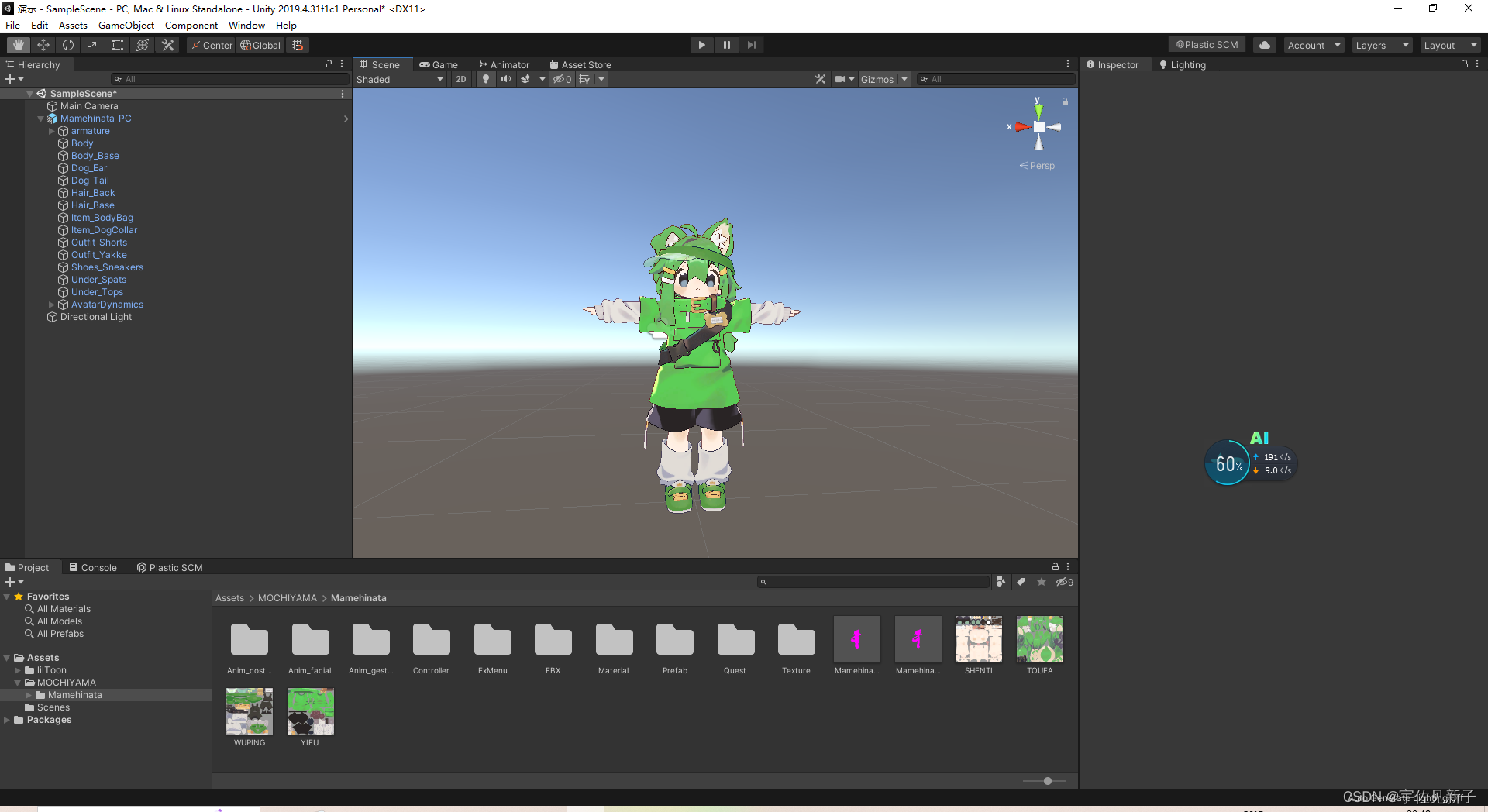Collapse the Mamehinata_PC hierarchy item

pyautogui.click(x=41, y=118)
